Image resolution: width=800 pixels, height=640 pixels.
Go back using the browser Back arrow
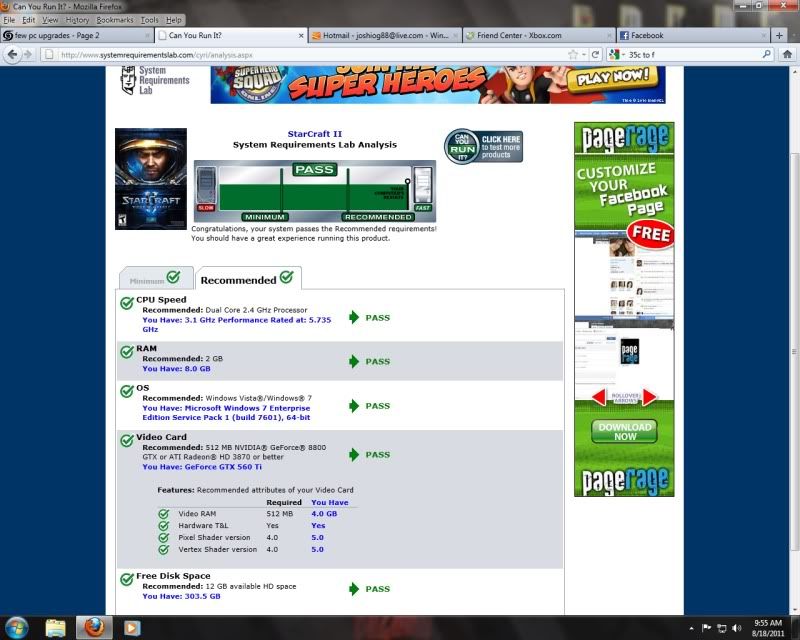pyautogui.click(x=12, y=54)
